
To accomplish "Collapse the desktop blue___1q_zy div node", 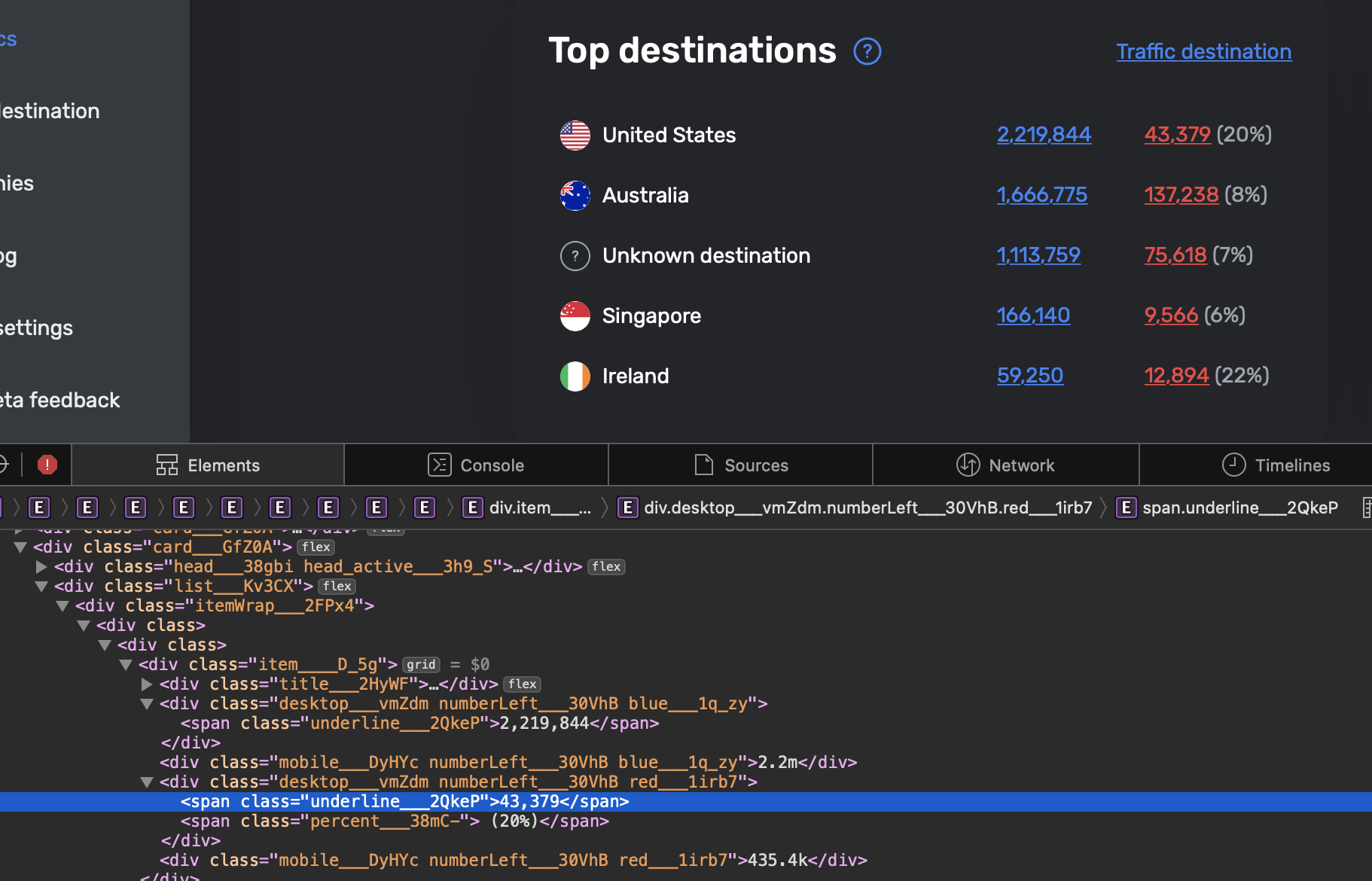I will pyautogui.click(x=147, y=704).
